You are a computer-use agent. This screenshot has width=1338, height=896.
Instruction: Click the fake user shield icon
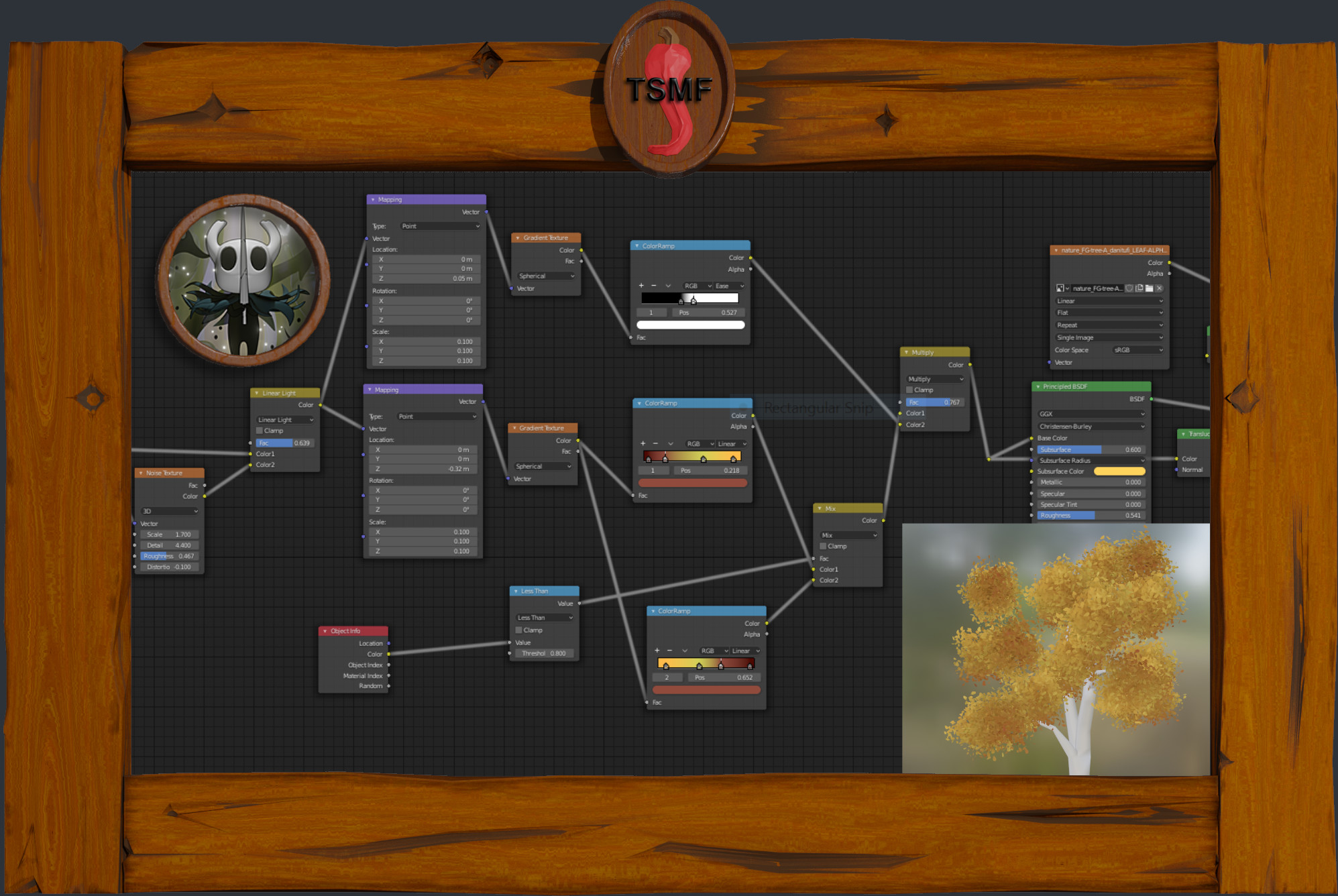click(1129, 288)
